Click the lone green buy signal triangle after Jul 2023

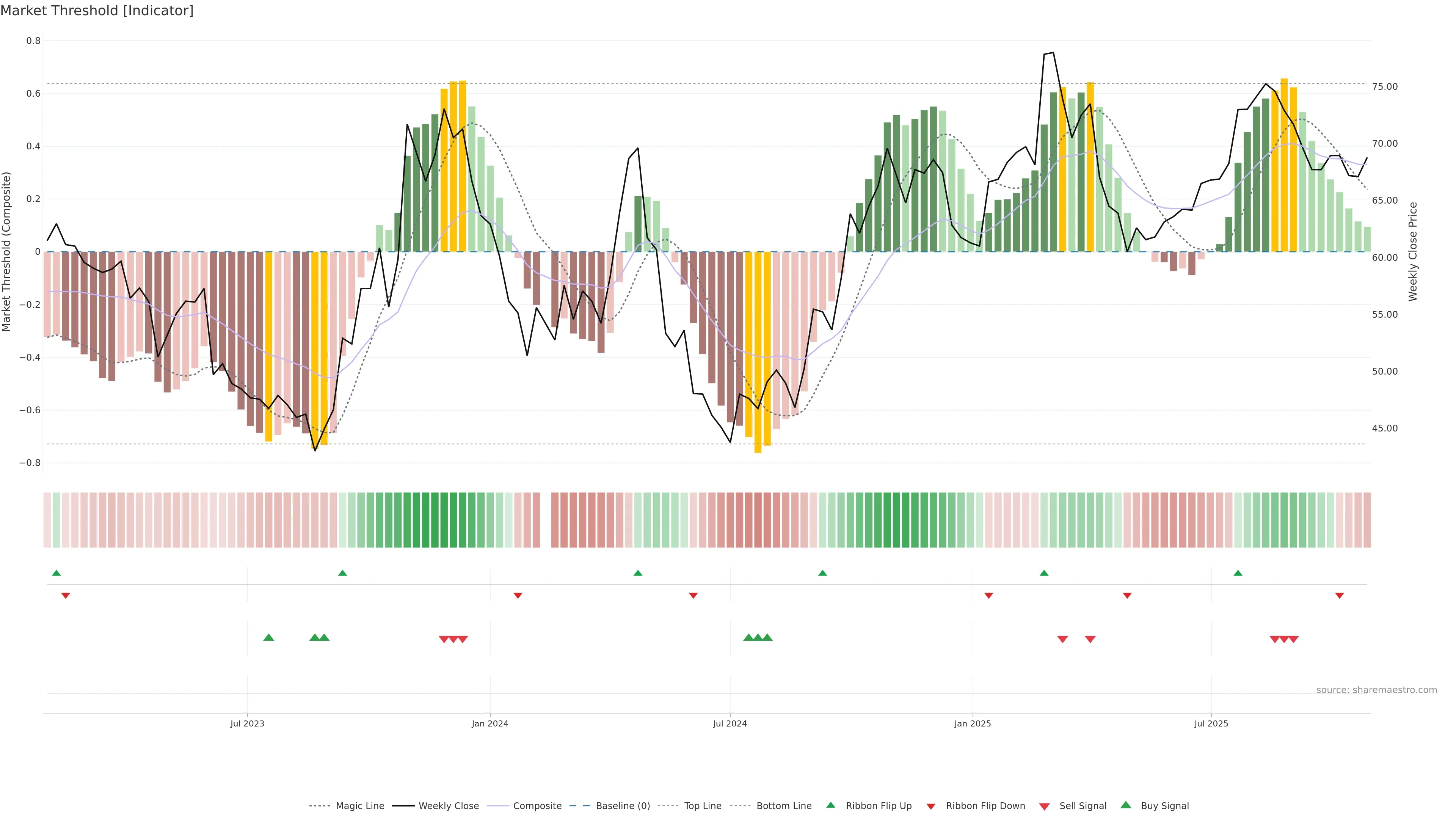(268, 637)
